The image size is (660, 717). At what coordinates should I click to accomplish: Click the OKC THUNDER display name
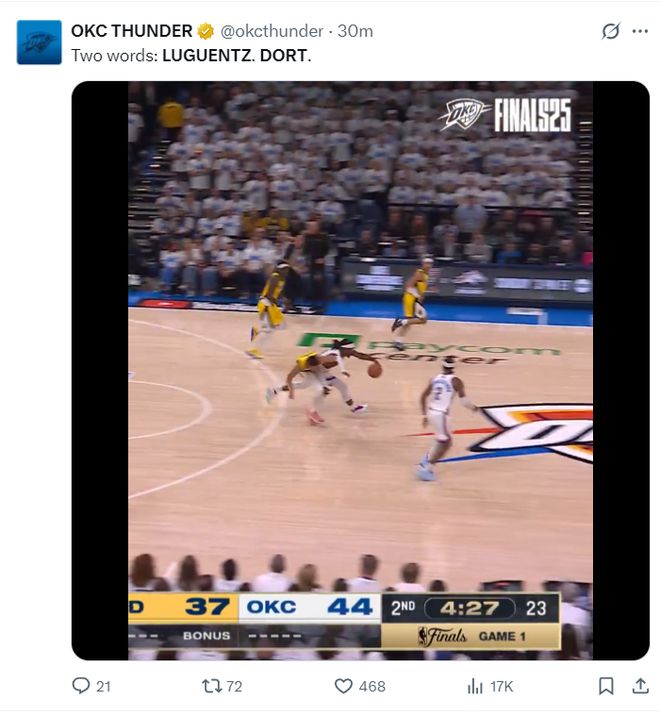pos(132,31)
